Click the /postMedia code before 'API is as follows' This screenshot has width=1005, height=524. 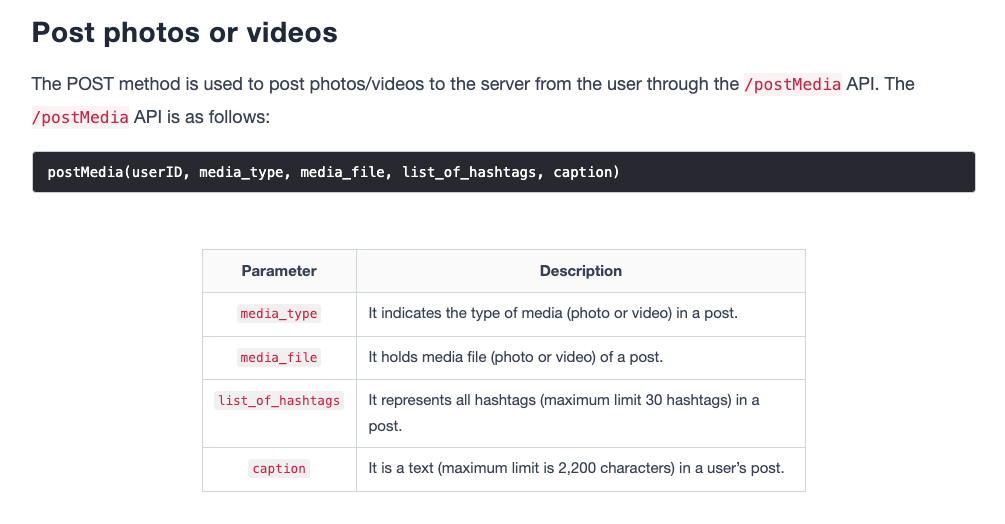[81, 117]
